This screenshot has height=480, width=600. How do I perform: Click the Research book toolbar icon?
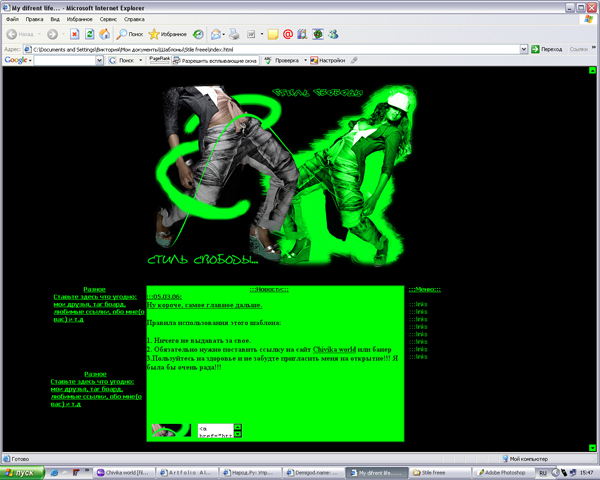tap(302, 34)
